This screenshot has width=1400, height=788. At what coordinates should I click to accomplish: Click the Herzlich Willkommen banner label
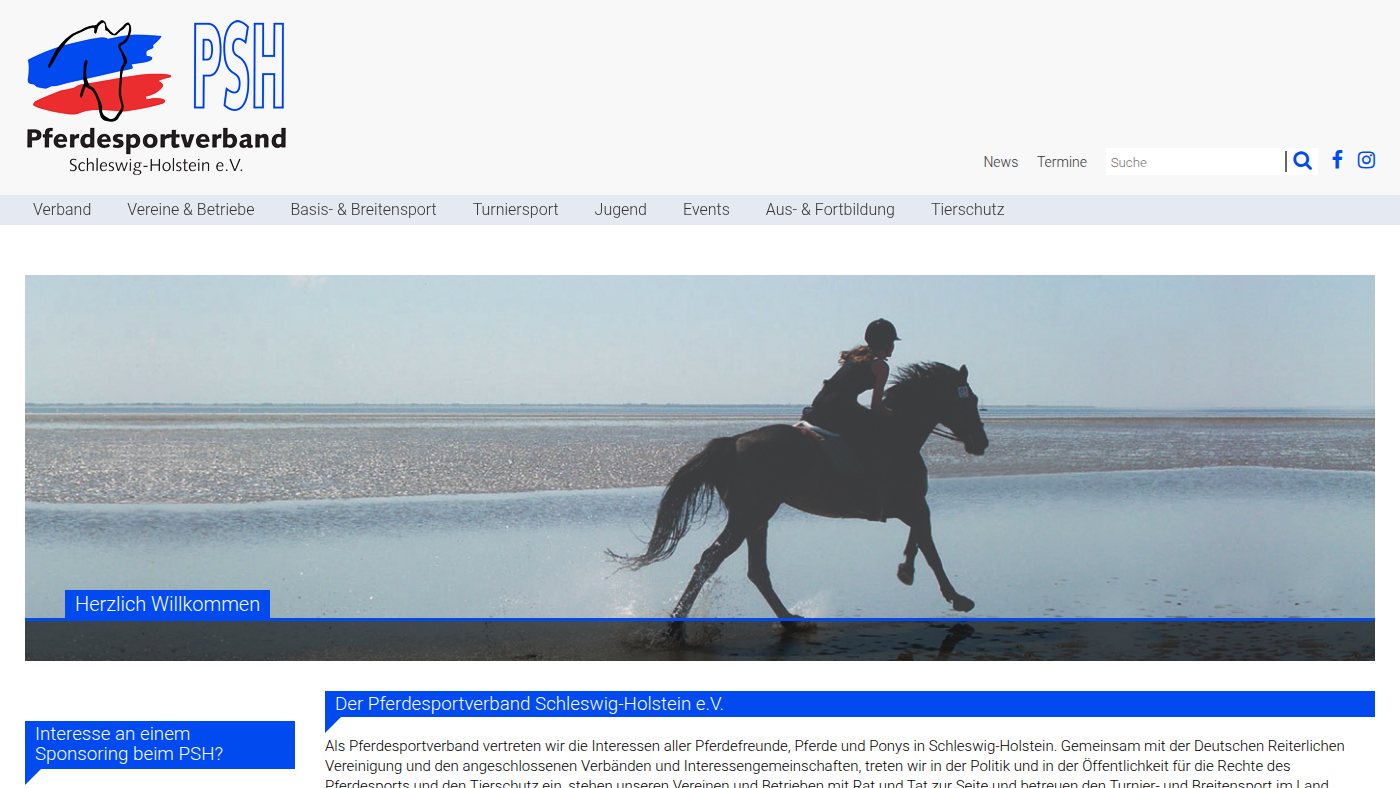[x=167, y=604]
